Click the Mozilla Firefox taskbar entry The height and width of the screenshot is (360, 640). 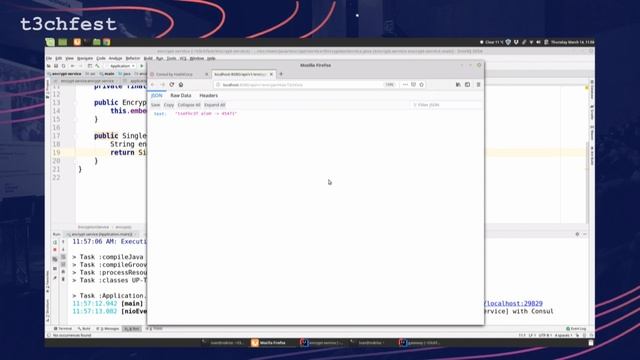click(269, 343)
